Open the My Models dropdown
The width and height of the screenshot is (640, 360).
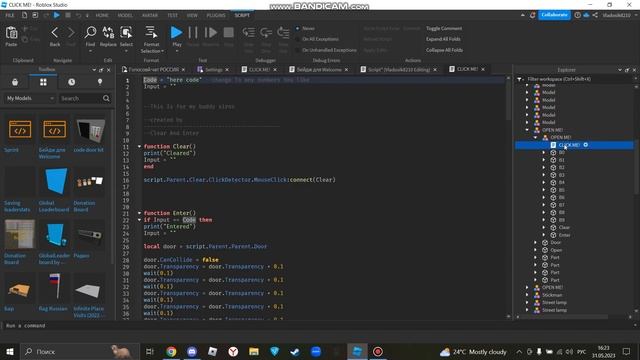click(30, 98)
